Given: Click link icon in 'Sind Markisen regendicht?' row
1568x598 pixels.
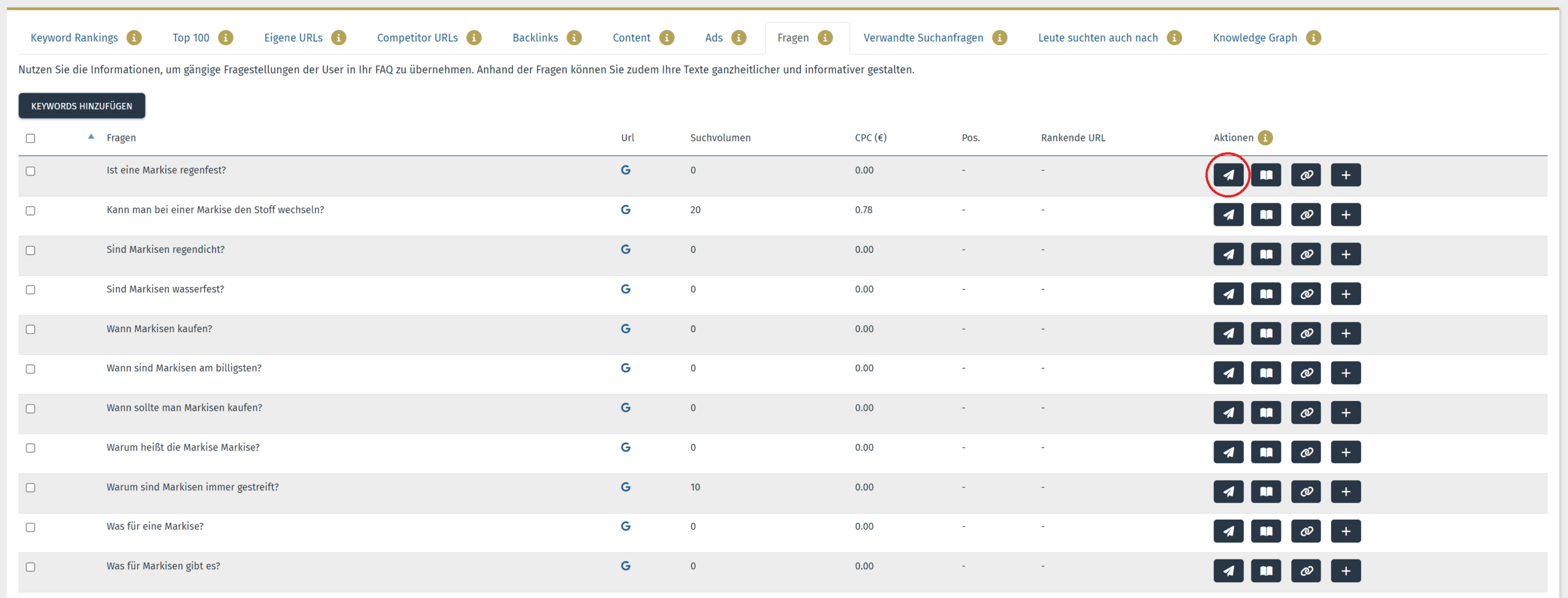Looking at the screenshot, I should [1306, 254].
